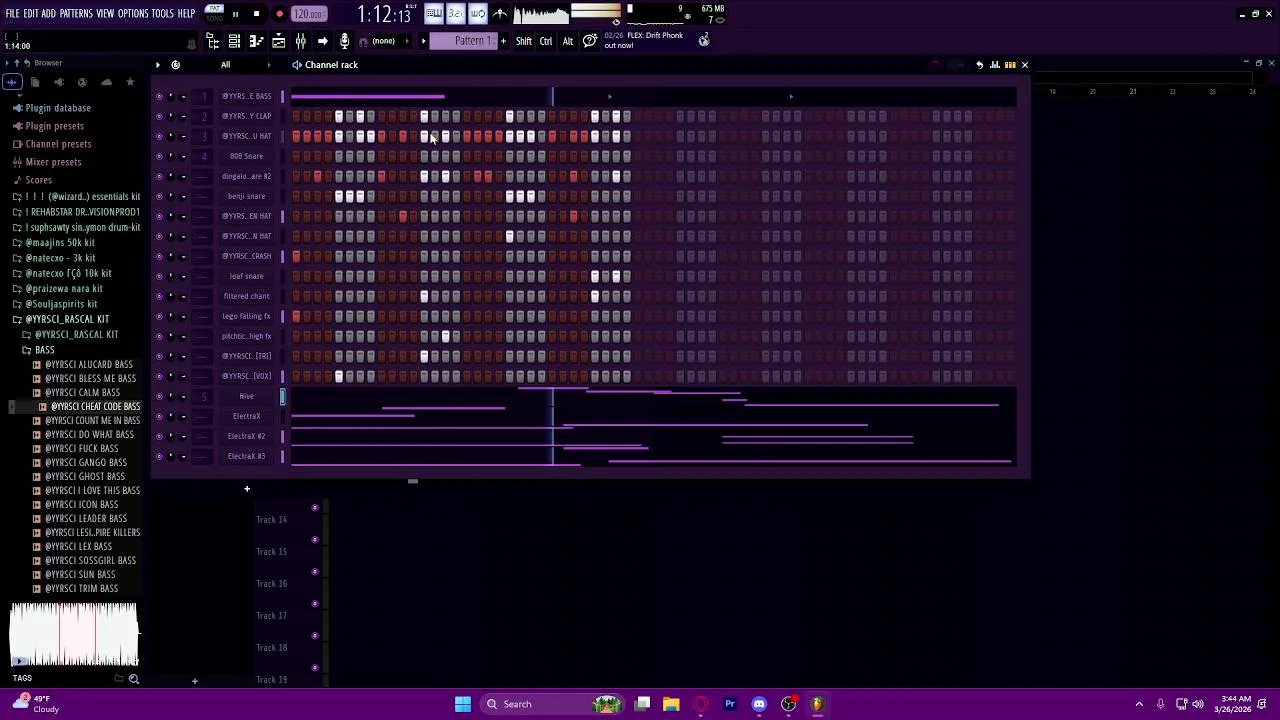Viewport: 1280px width, 720px height.
Task: Click the Channel rack graph editor icon
Action: [995, 65]
